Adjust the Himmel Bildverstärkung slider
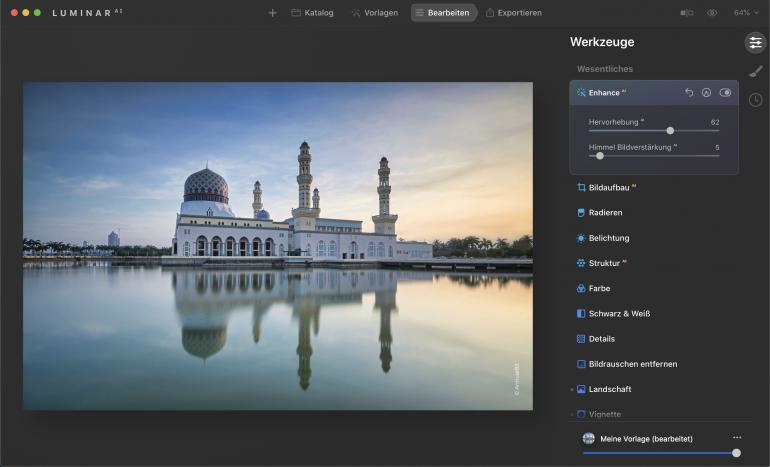The width and height of the screenshot is (770, 467). (x=600, y=156)
